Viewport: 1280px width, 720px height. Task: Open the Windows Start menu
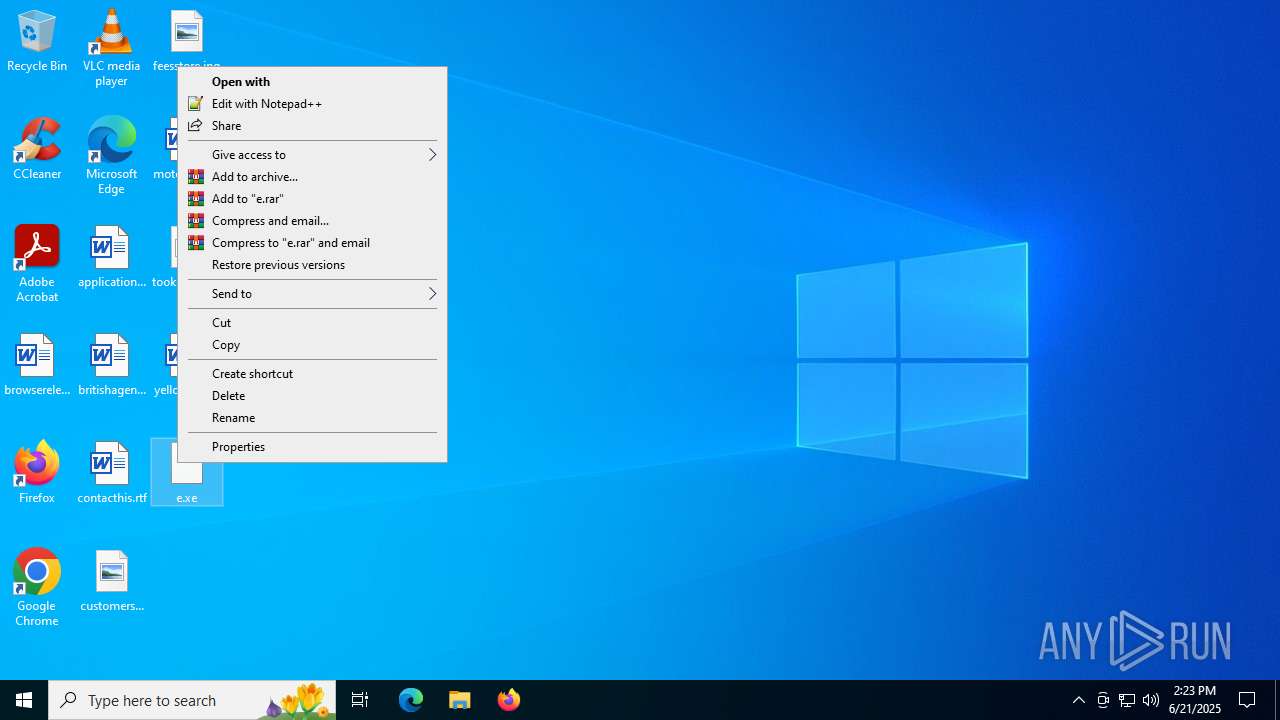pyautogui.click(x=24, y=700)
